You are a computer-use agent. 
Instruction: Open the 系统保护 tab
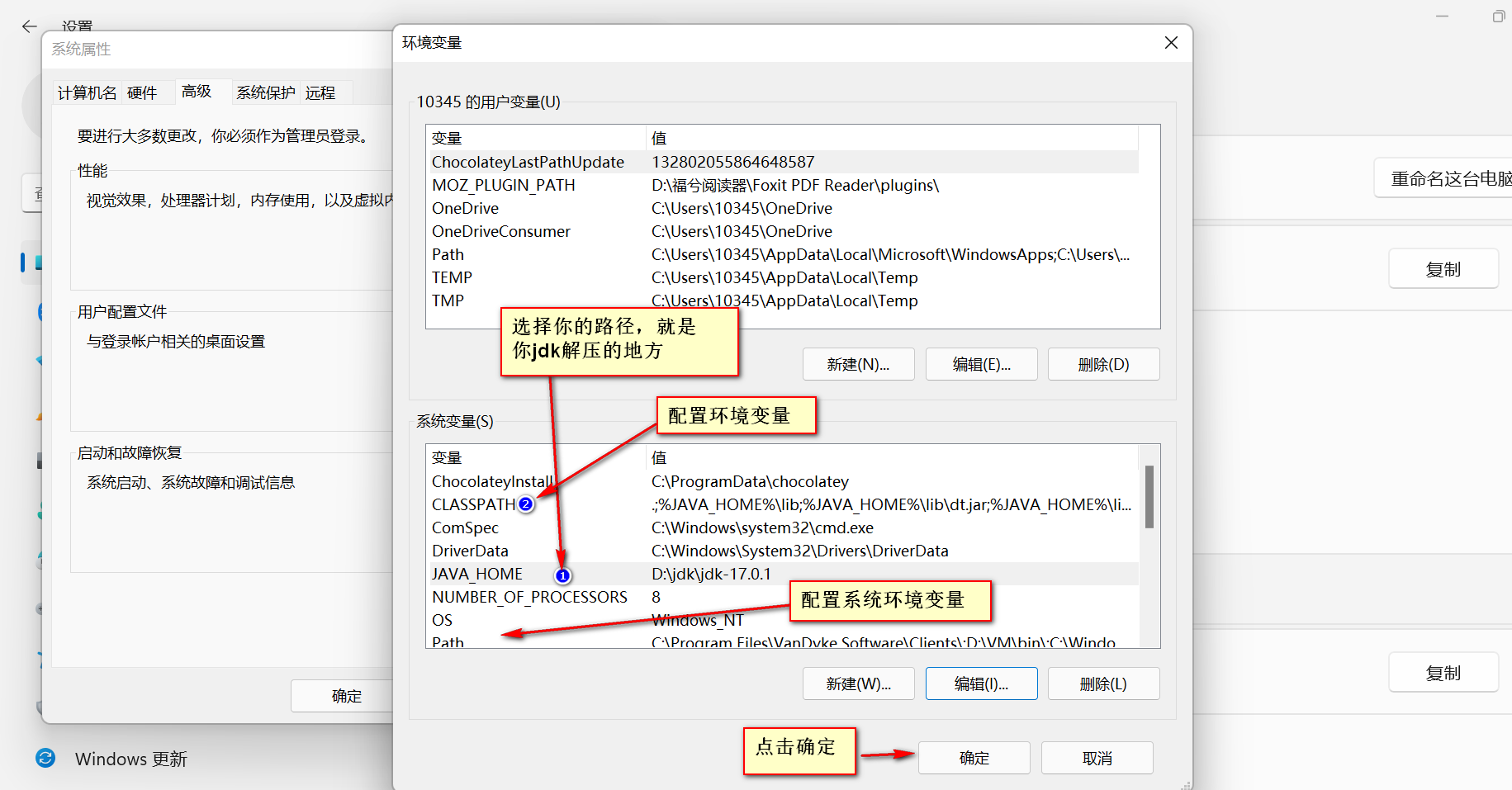coord(265,92)
